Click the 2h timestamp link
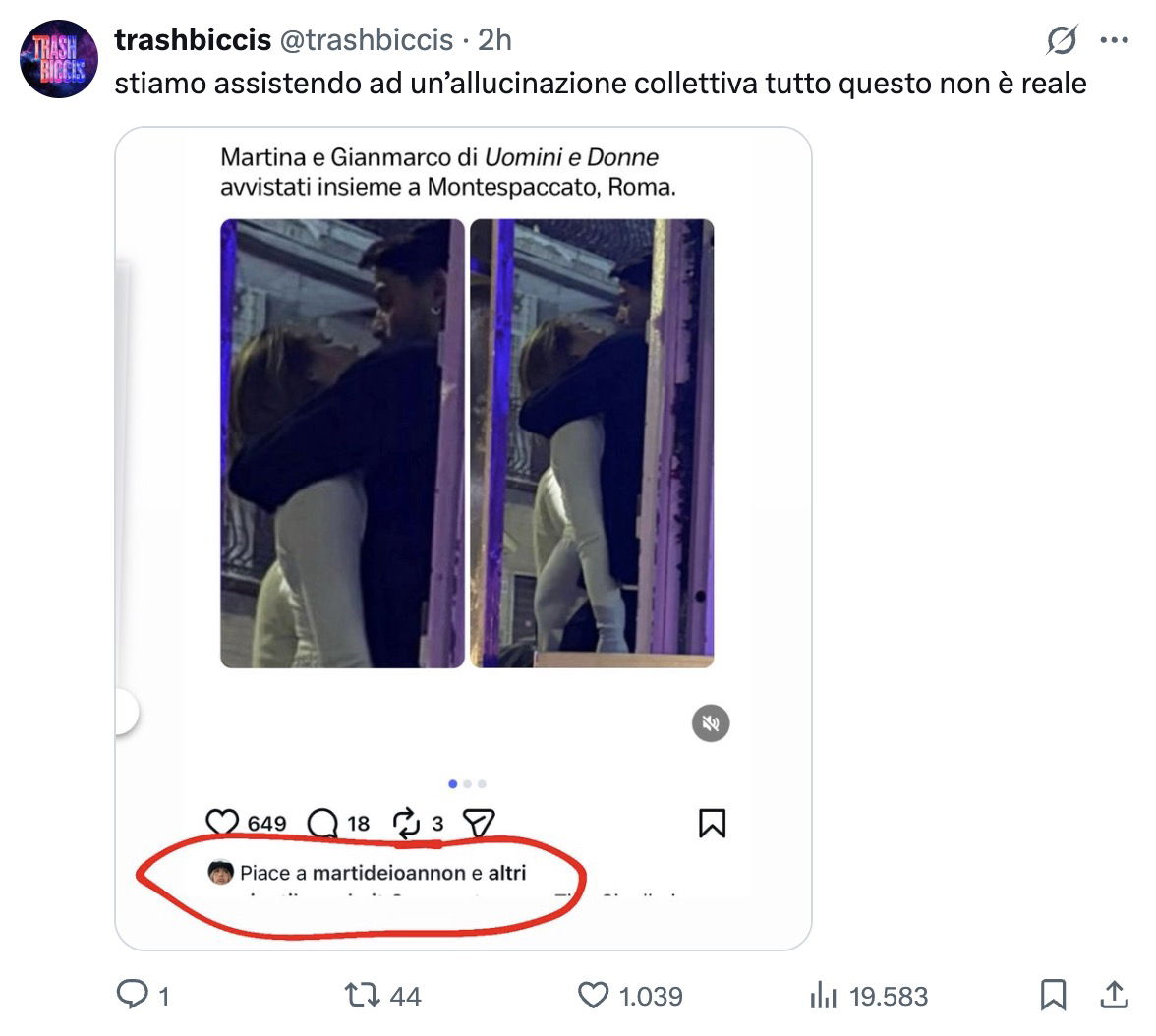The image size is (1156, 1036). point(494,39)
